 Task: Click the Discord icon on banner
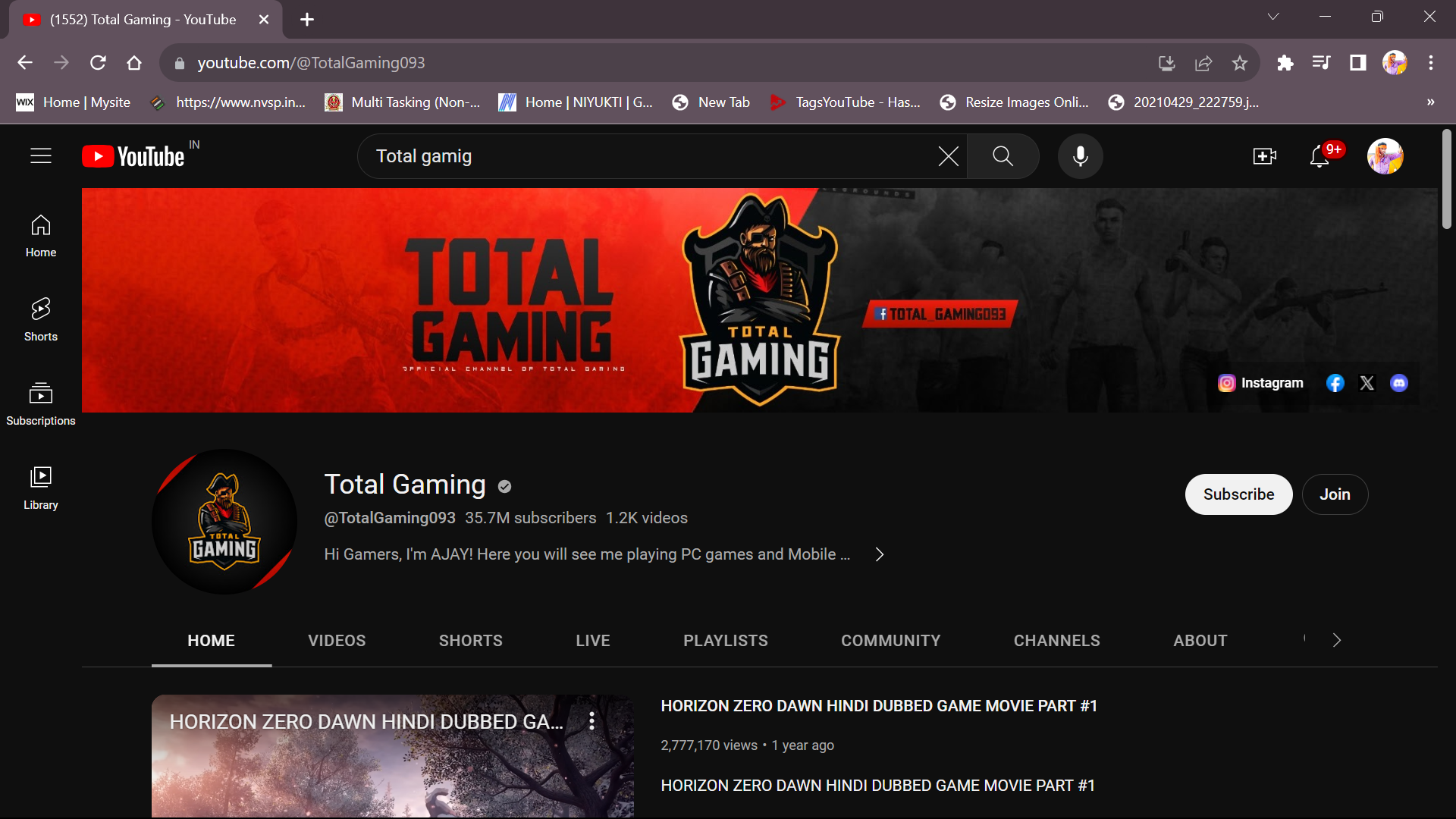[1399, 383]
